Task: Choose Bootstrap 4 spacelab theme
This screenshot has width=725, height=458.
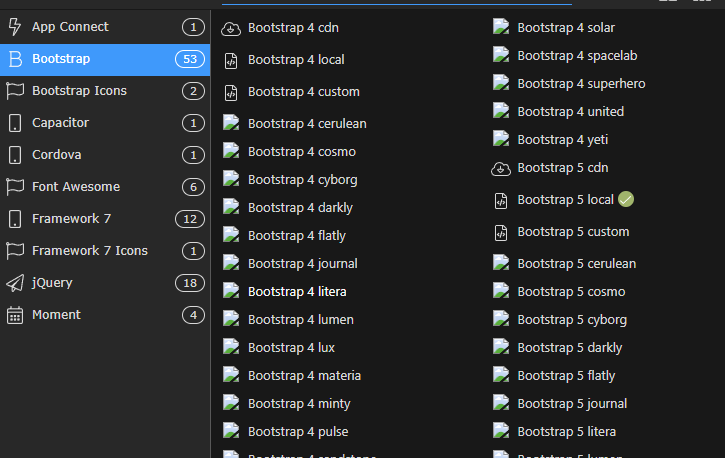Action: pyautogui.click(x=578, y=55)
